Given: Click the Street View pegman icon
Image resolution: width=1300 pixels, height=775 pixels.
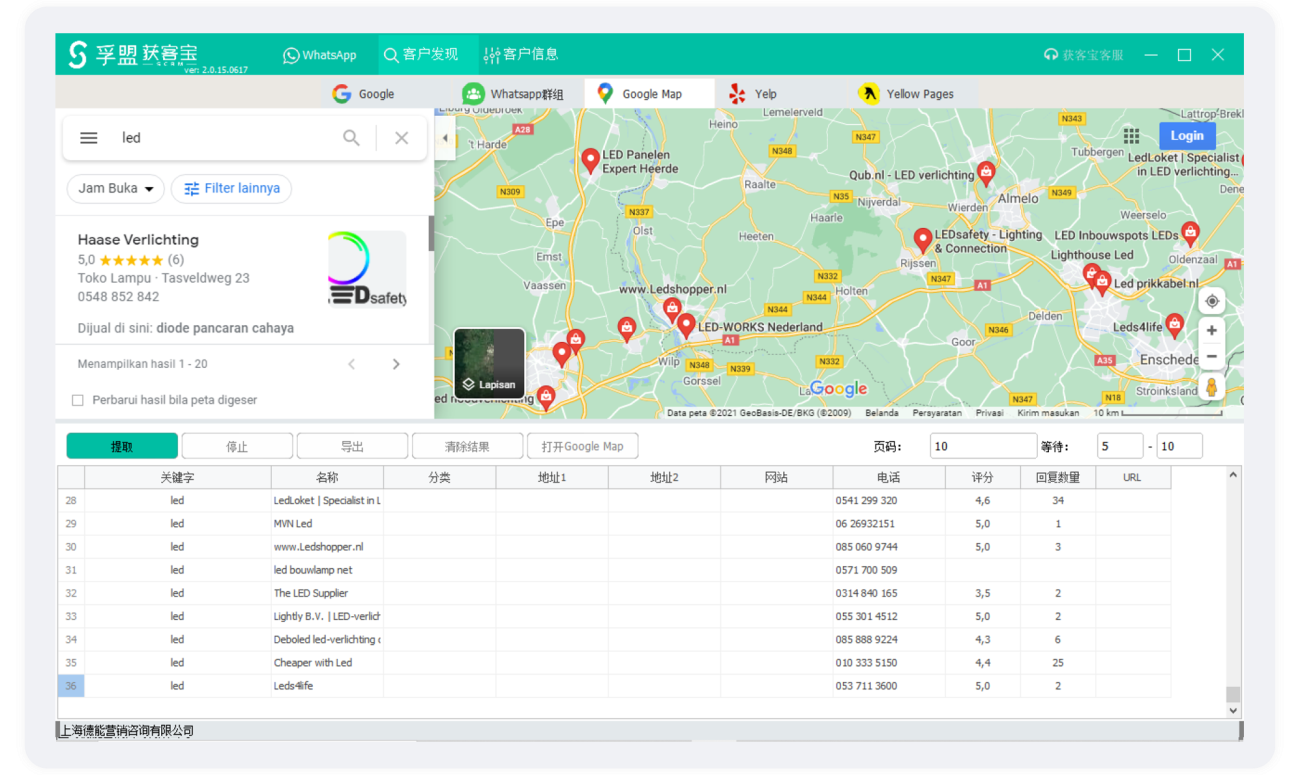Looking at the screenshot, I should click(1212, 387).
